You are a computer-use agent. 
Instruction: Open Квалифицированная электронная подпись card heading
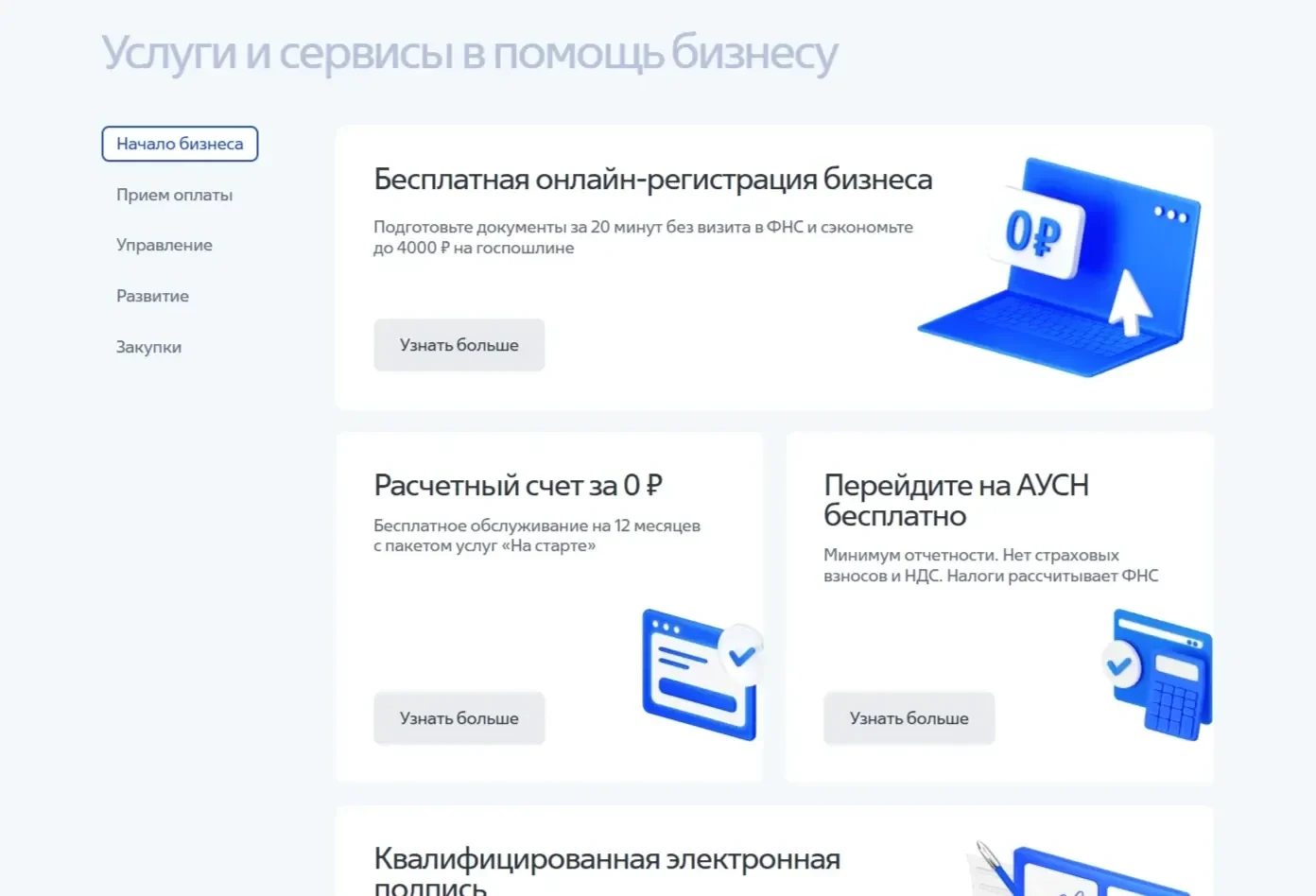607,870
